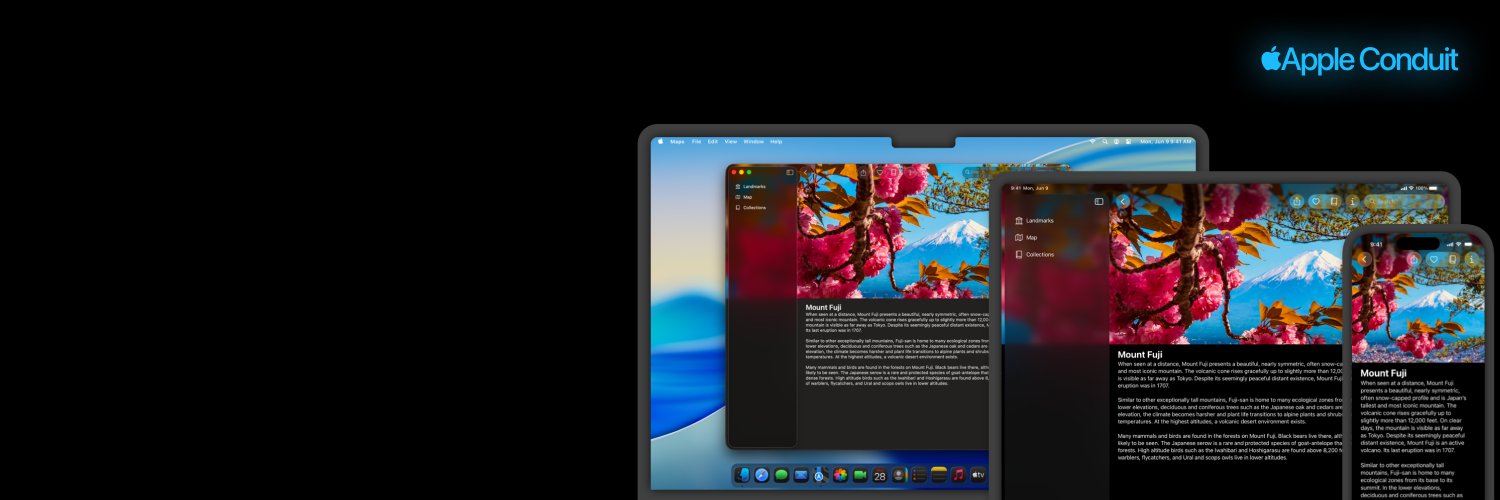1500x500 pixels.
Task: Open the Edit menu on the Mac
Action: tap(713, 142)
